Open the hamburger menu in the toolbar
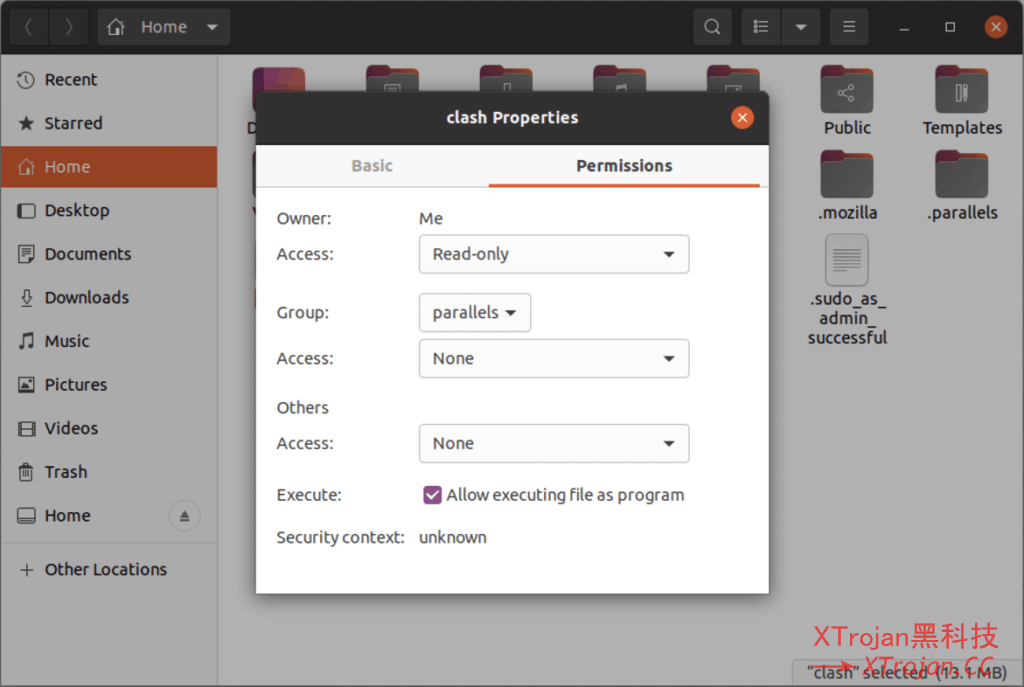 [849, 26]
